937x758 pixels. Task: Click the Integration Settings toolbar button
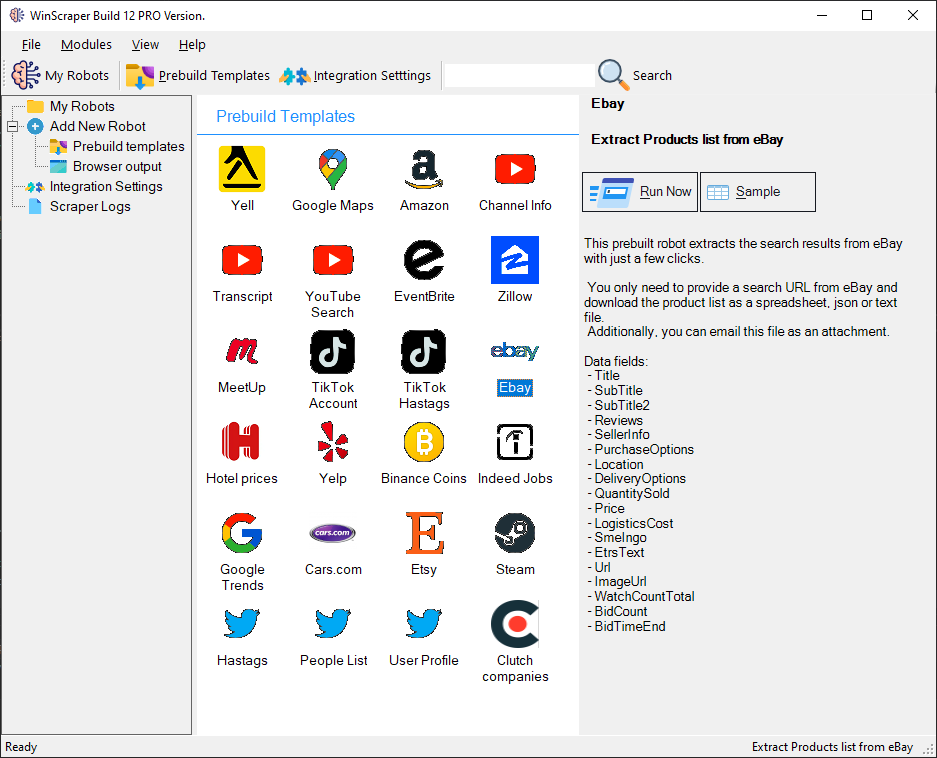pyautogui.click(x=356, y=76)
